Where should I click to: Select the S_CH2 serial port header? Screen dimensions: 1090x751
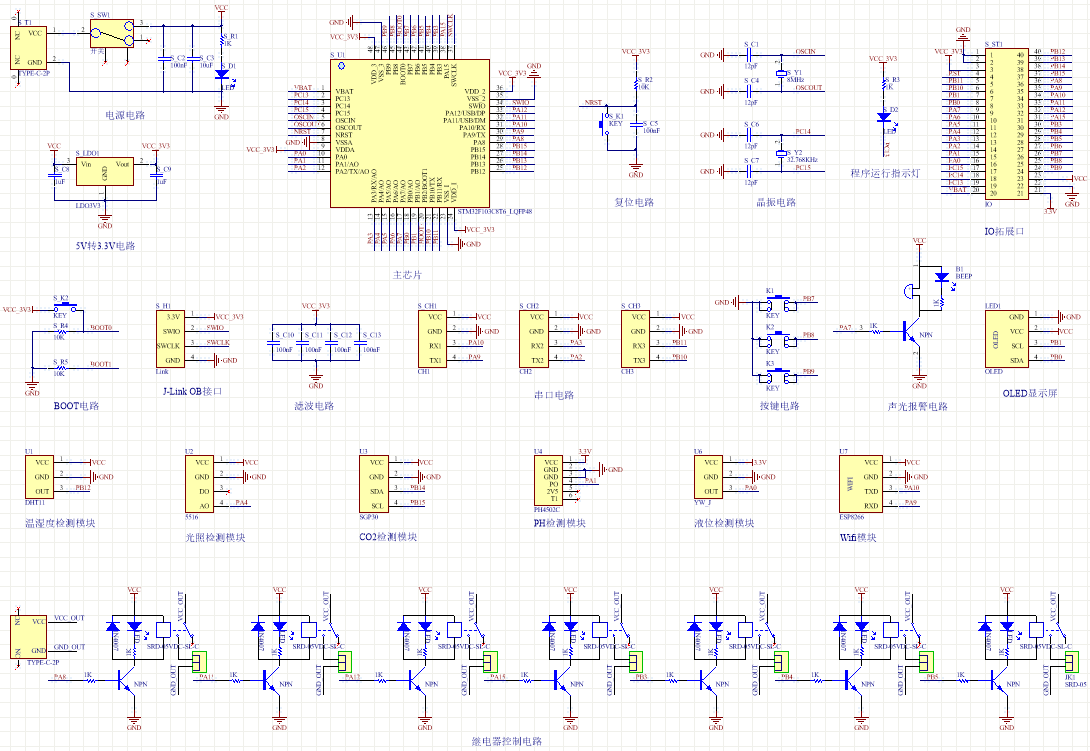pos(534,339)
